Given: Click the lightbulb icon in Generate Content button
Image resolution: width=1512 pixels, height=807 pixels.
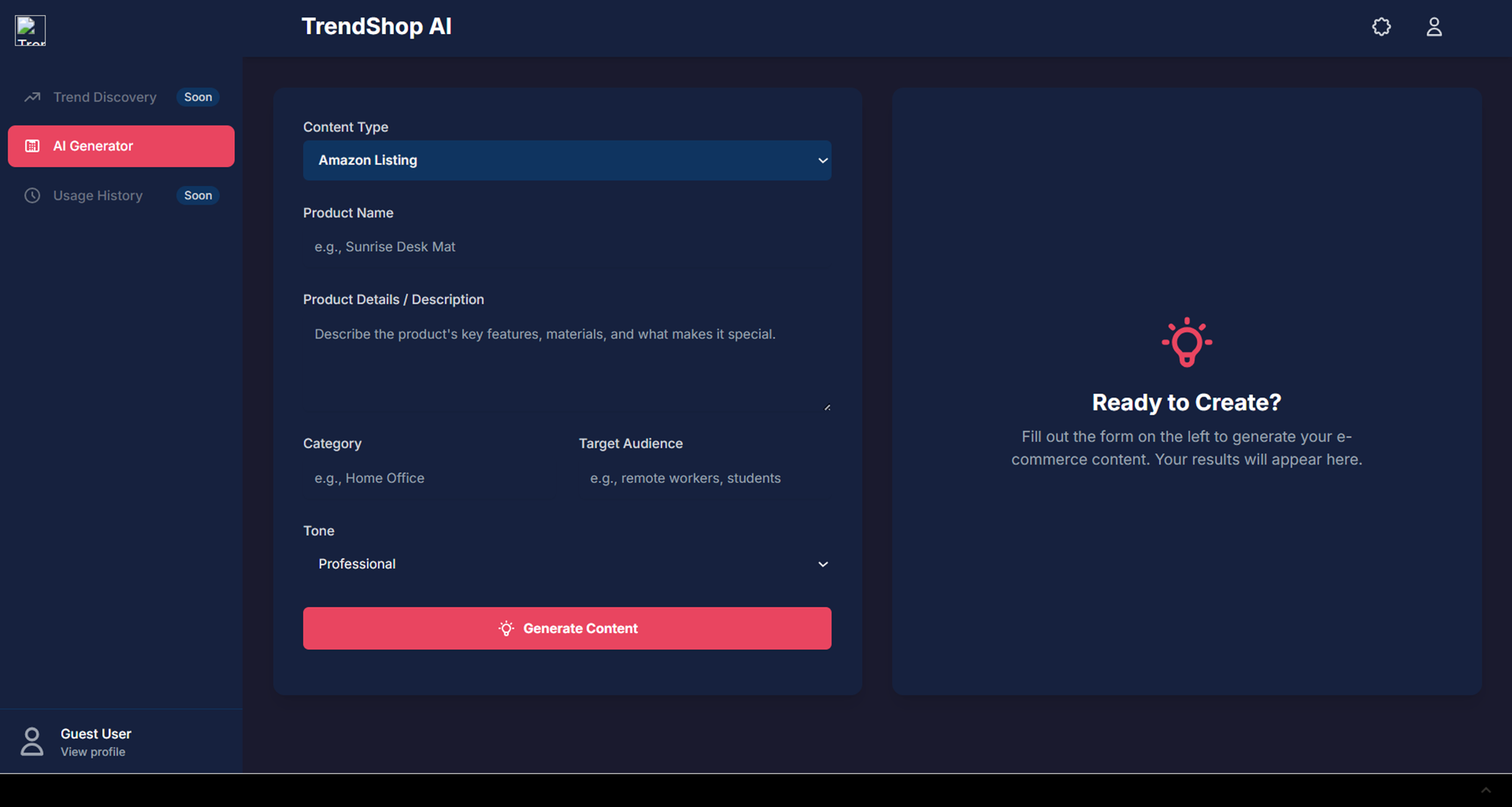Looking at the screenshot, I should tap(507, 629).
